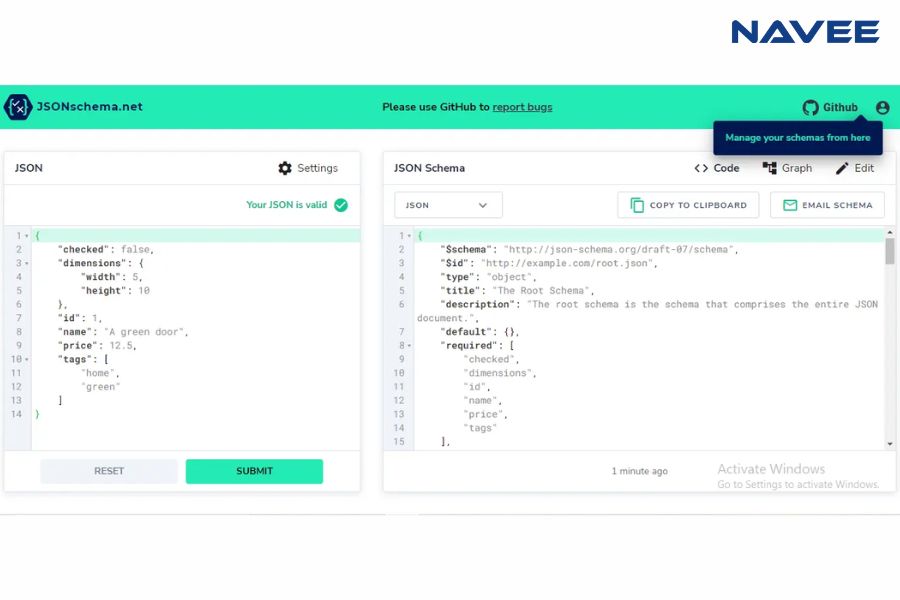900x600 pixels.
Task: Collapse the required array fold arrow
Action: [409, 346]
